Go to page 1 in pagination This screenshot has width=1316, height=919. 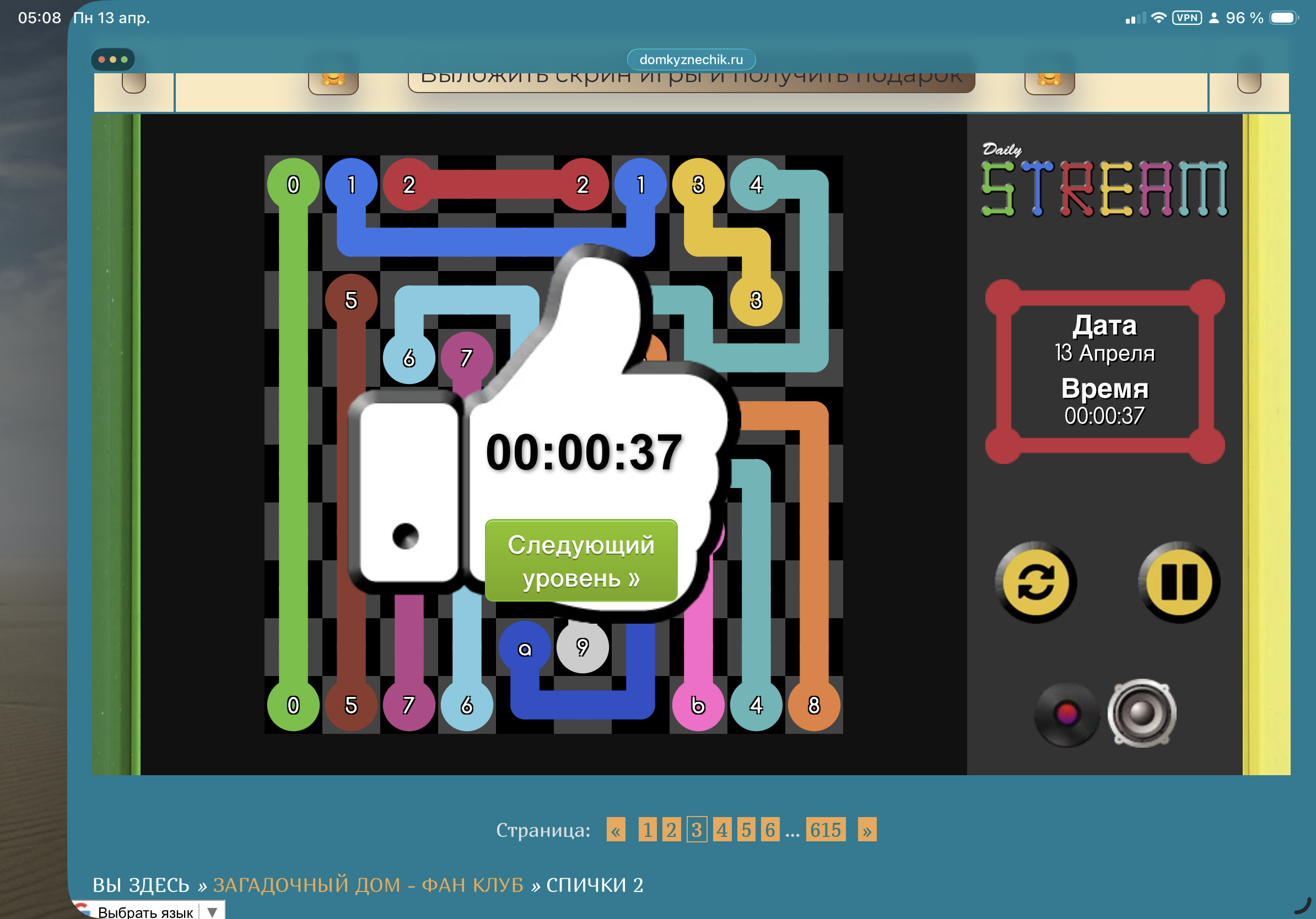tap(647, 830)
